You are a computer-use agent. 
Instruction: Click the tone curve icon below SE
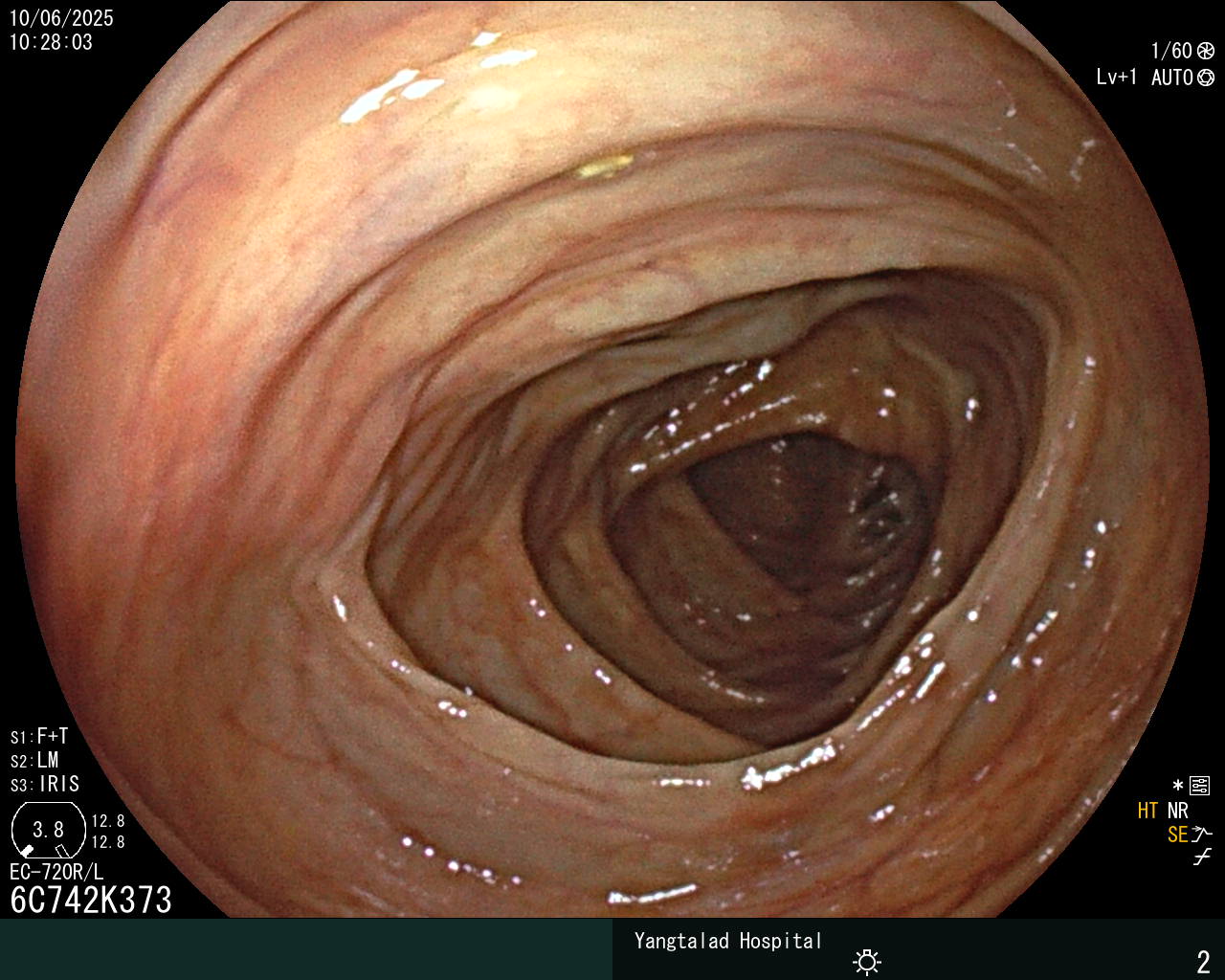(1202, 857)
